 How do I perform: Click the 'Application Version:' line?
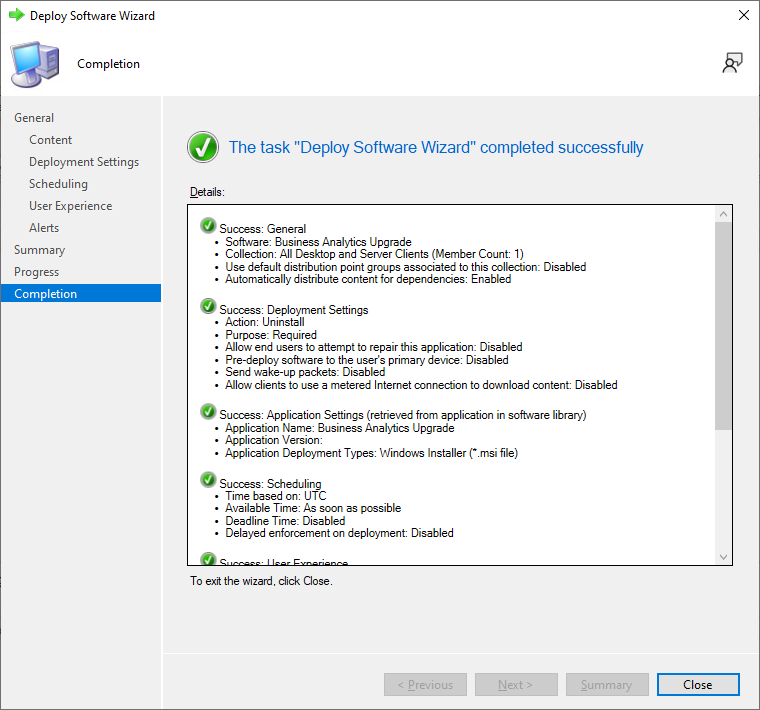[274, 440]
